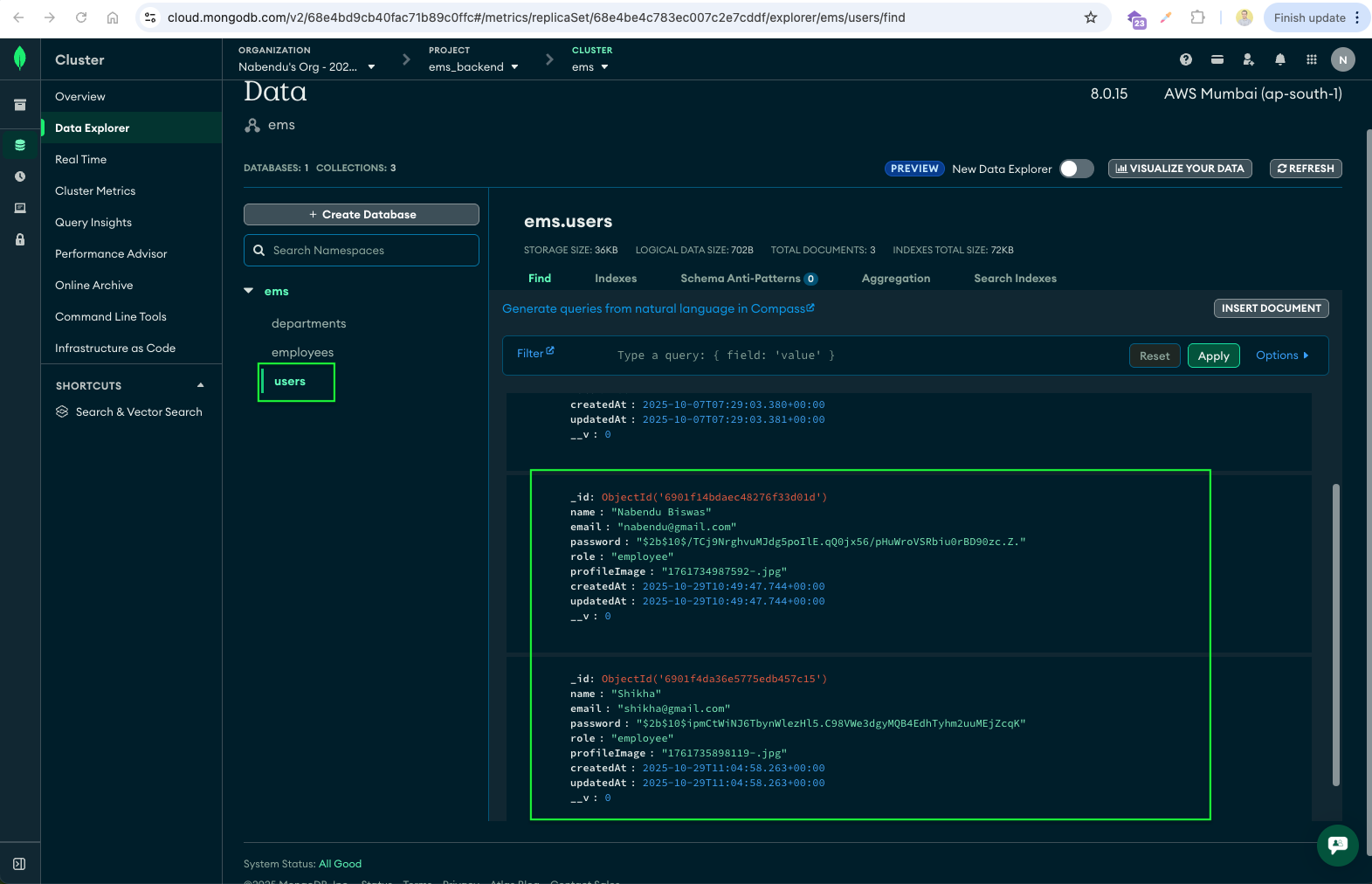The height and width of the screenshot is (884, 1372).
Task: Open the chat support bubble icon
Action: click(x=1338, y=845)
